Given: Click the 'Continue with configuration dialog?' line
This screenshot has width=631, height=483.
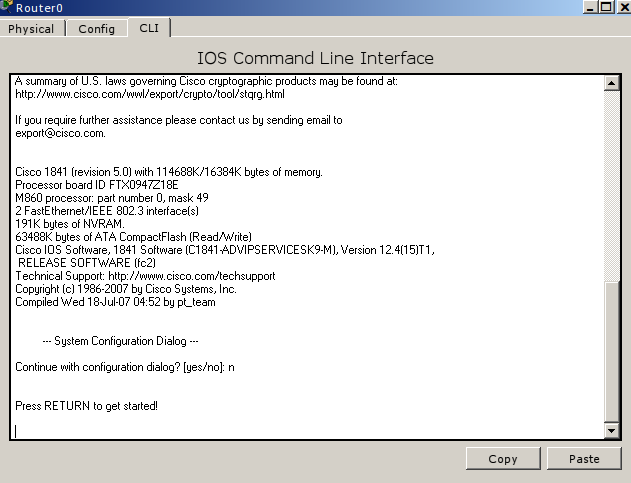Looking at the screenshot, I should (125, 367).
